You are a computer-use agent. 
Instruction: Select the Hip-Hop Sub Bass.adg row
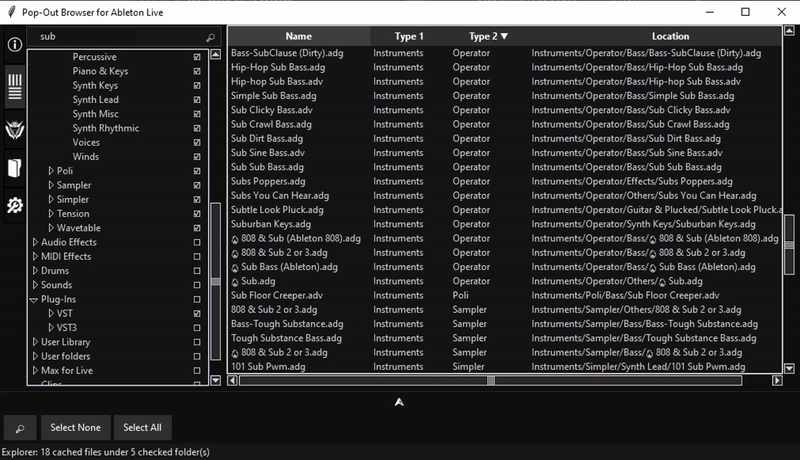click(x=505, y=67)
